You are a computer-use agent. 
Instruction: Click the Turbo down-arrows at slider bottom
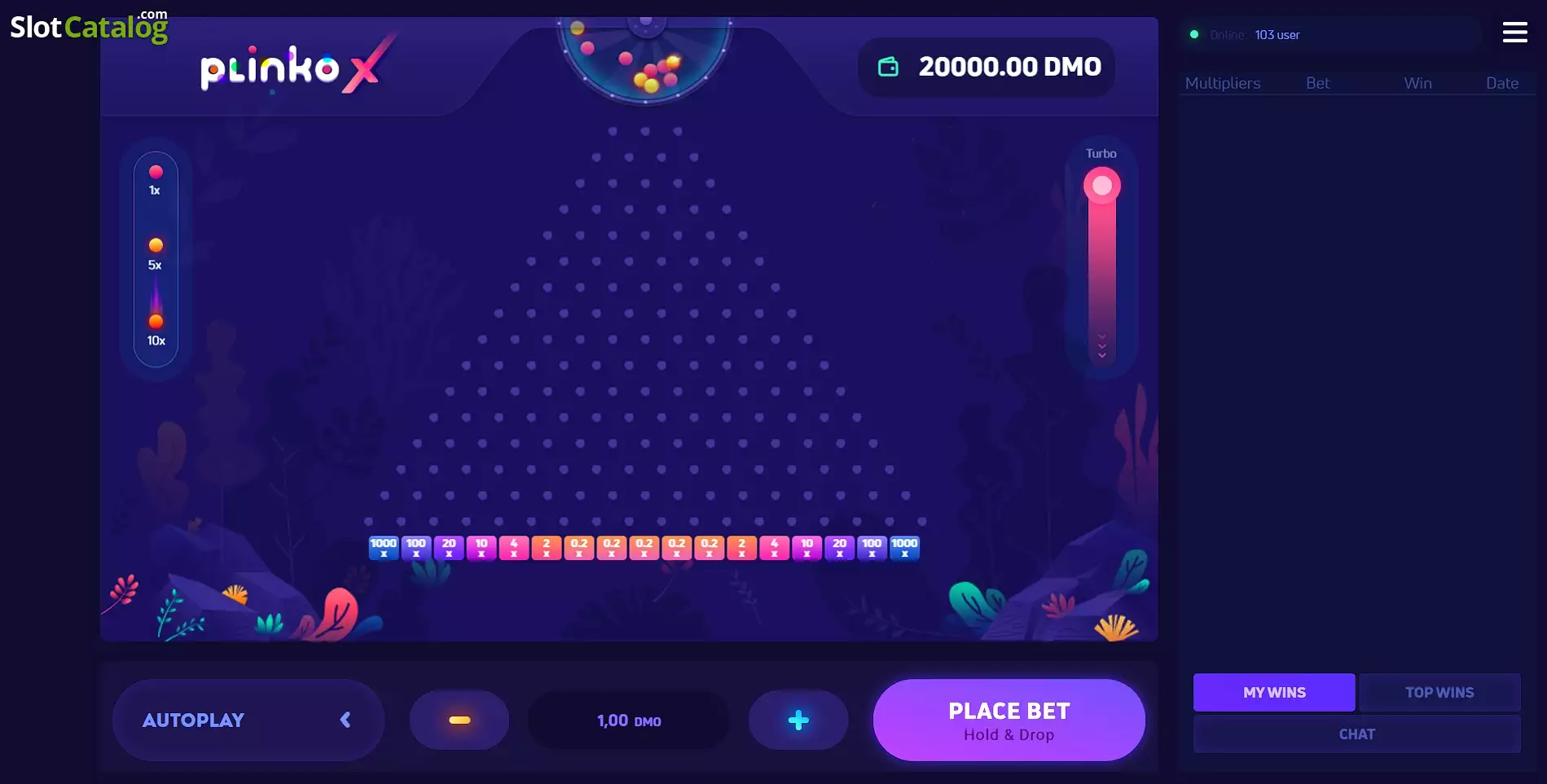tap(1101, 346)
